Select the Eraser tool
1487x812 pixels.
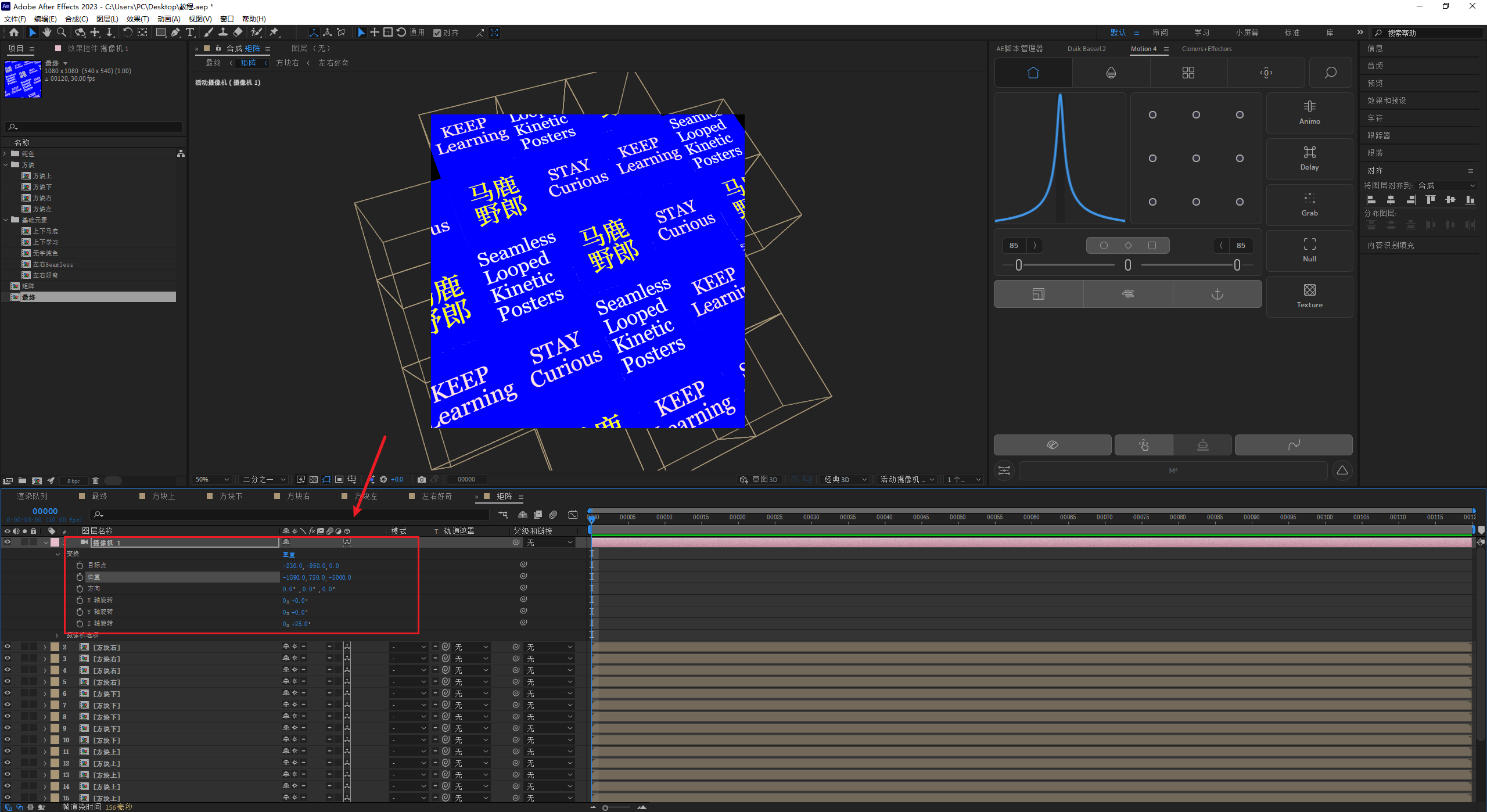(238, 33)
